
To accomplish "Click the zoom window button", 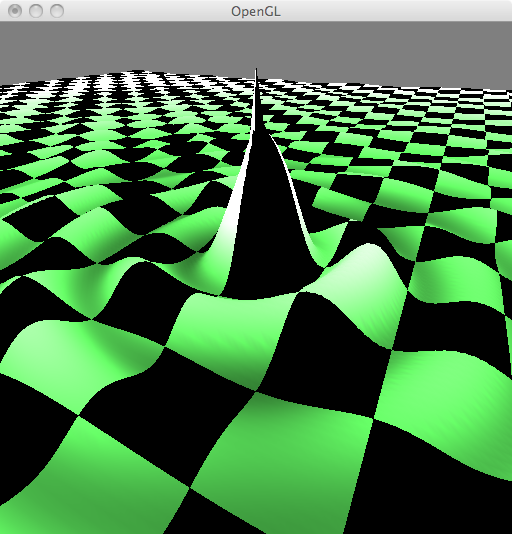I will tap(57, 11).
